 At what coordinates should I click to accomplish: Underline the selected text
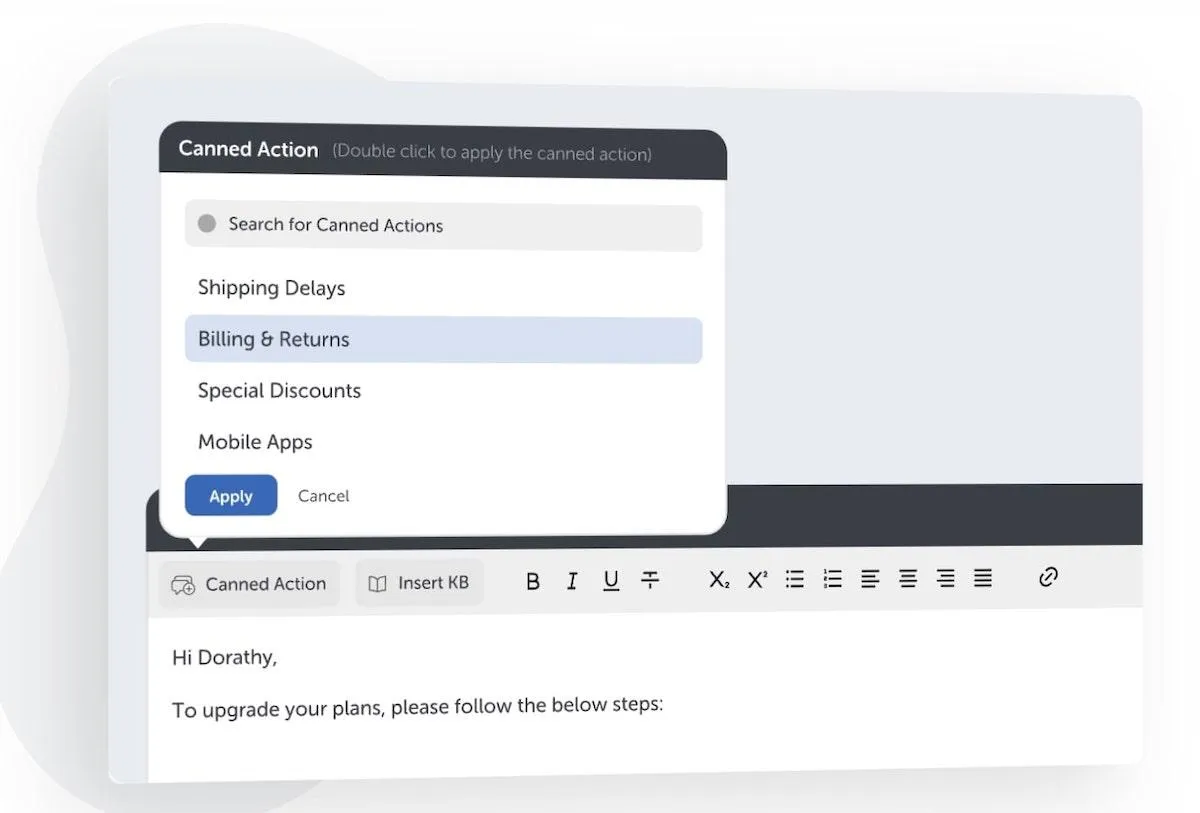611,581
